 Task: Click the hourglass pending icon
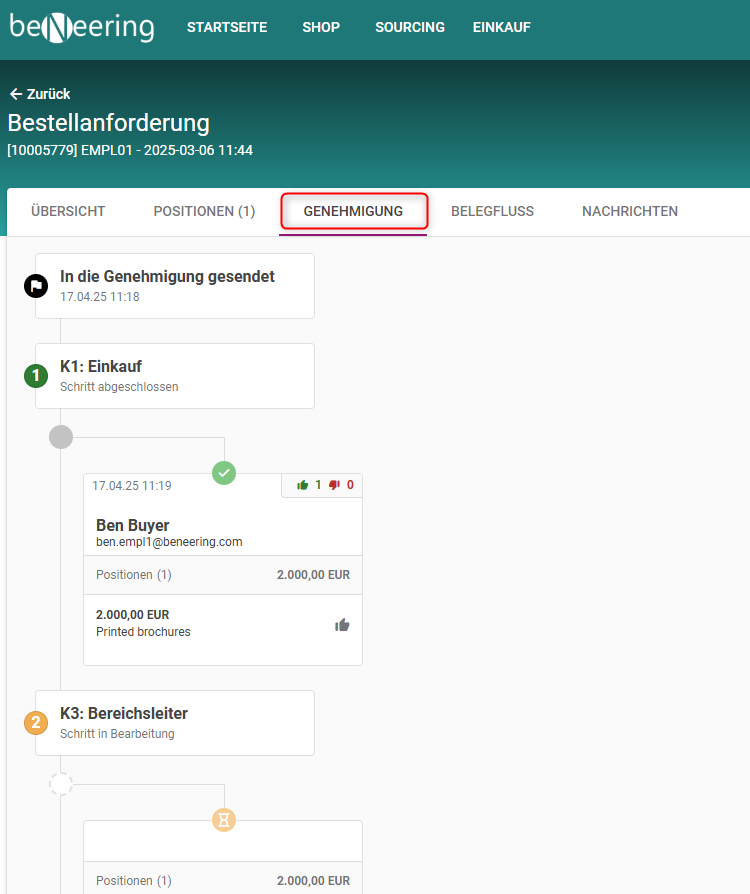click(224, 820)
